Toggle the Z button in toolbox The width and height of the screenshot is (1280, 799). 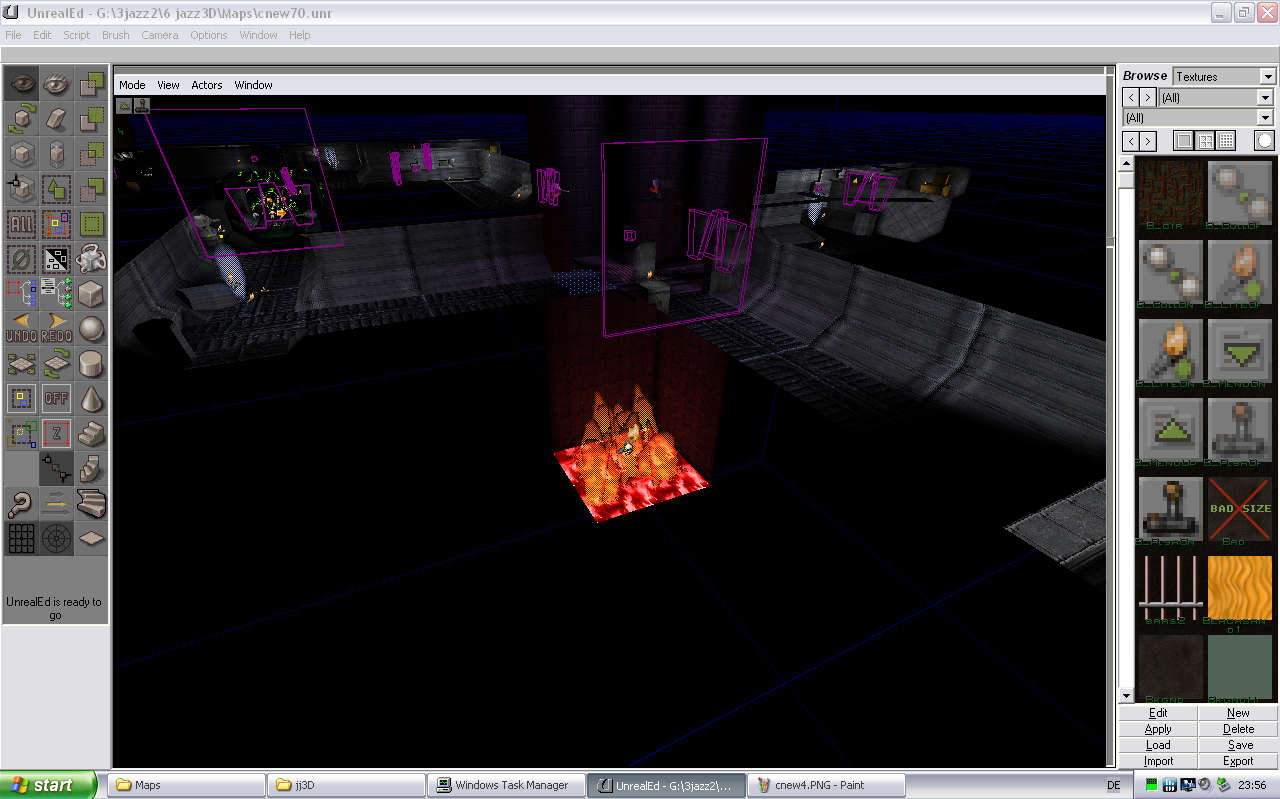57,434
